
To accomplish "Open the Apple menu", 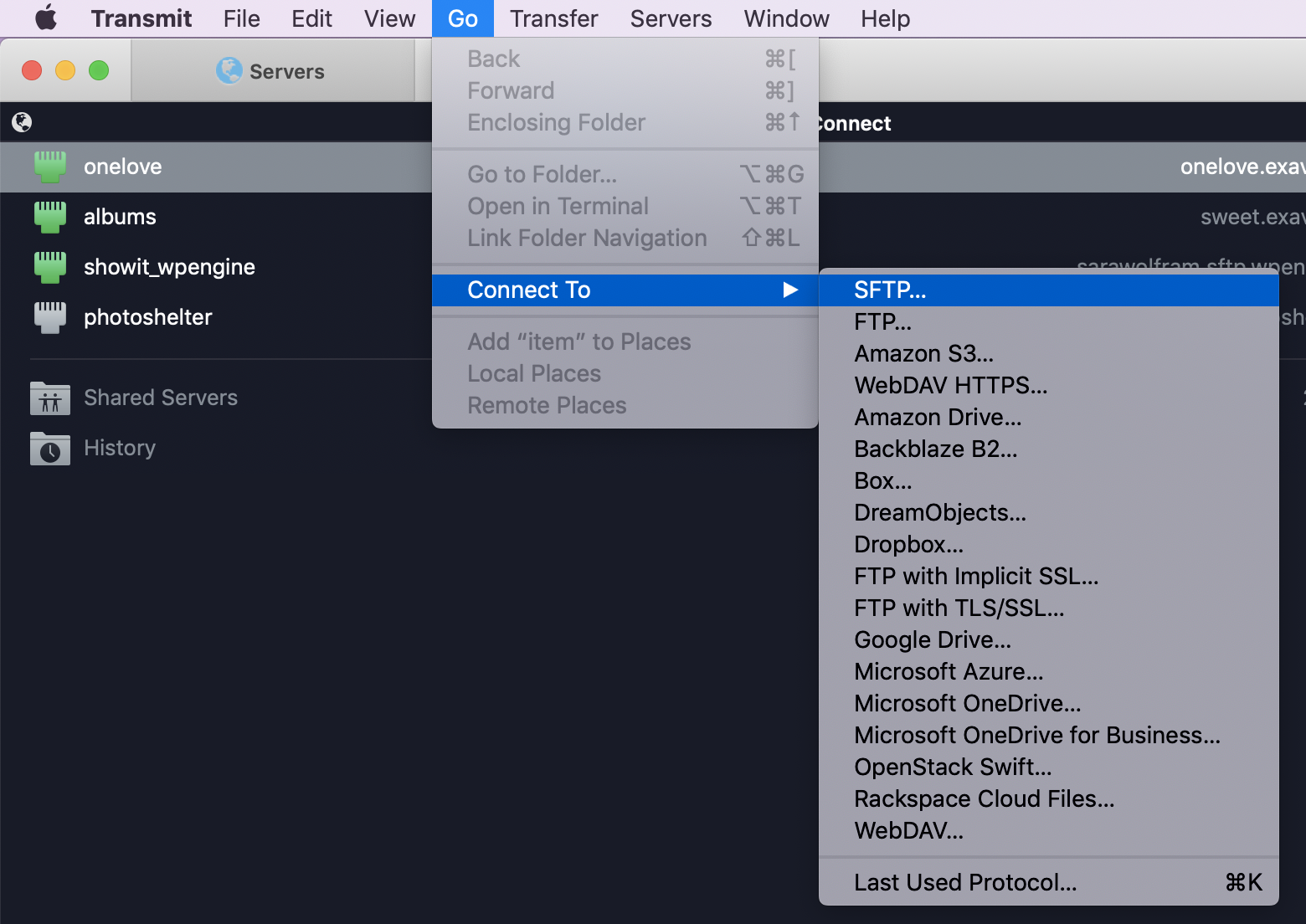I will pos(46,18).
